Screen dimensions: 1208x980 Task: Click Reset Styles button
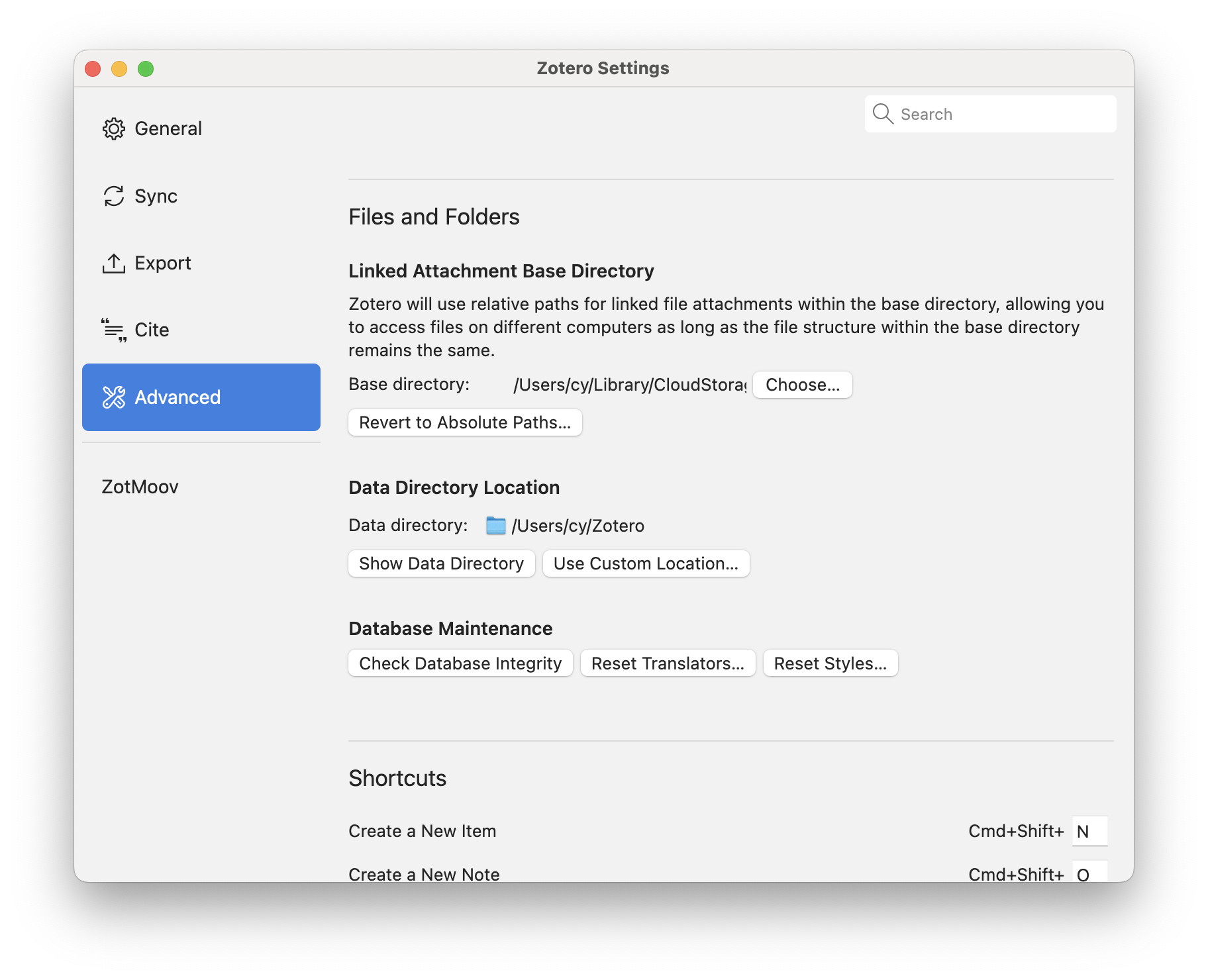coord(830,663)
